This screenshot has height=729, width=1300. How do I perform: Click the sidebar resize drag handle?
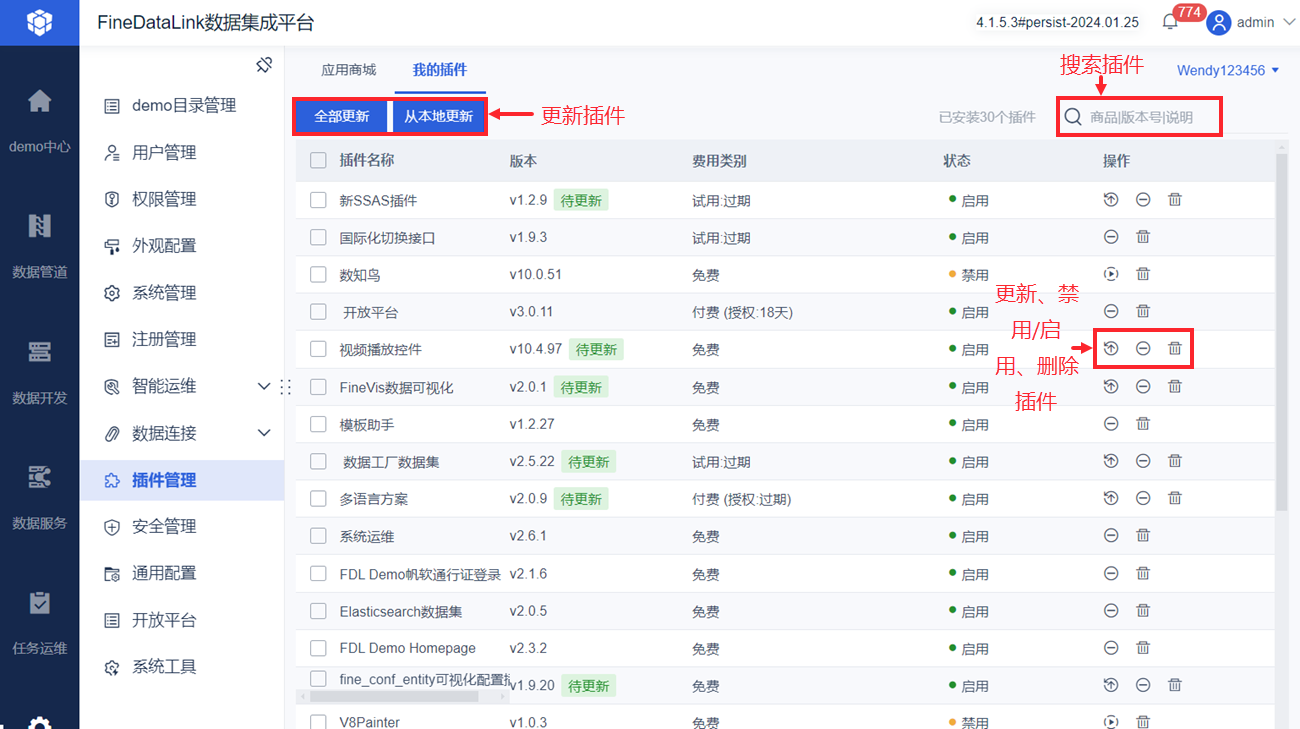(286, 387)
